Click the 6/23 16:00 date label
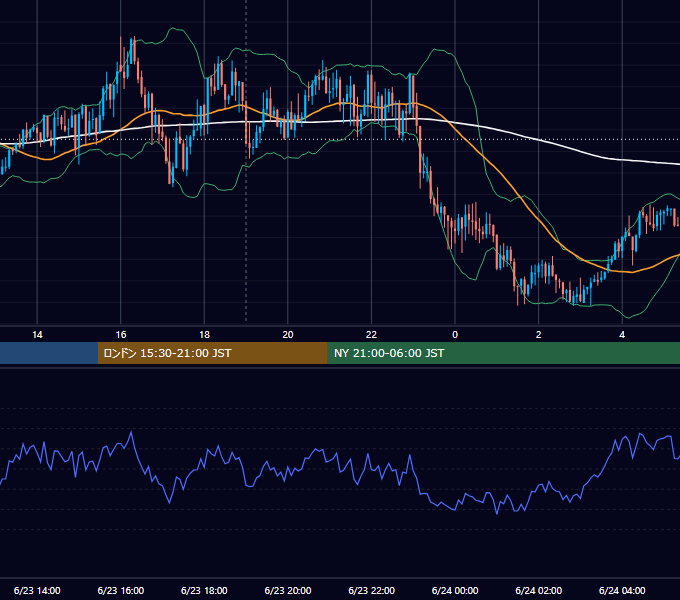This screenshot has width=680, height=600. 121,590
